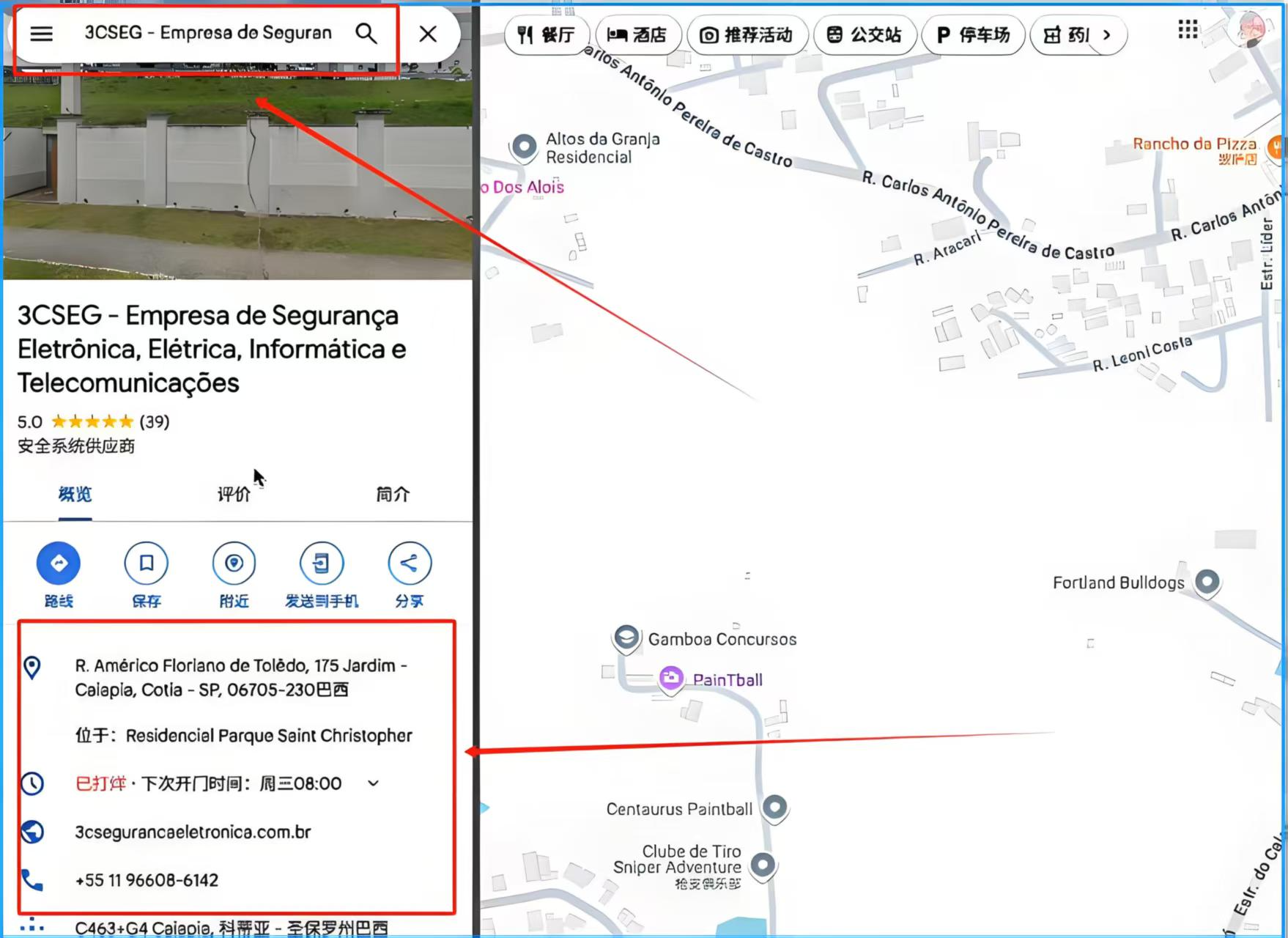Click the plus code dots icon

coord(32,925)
